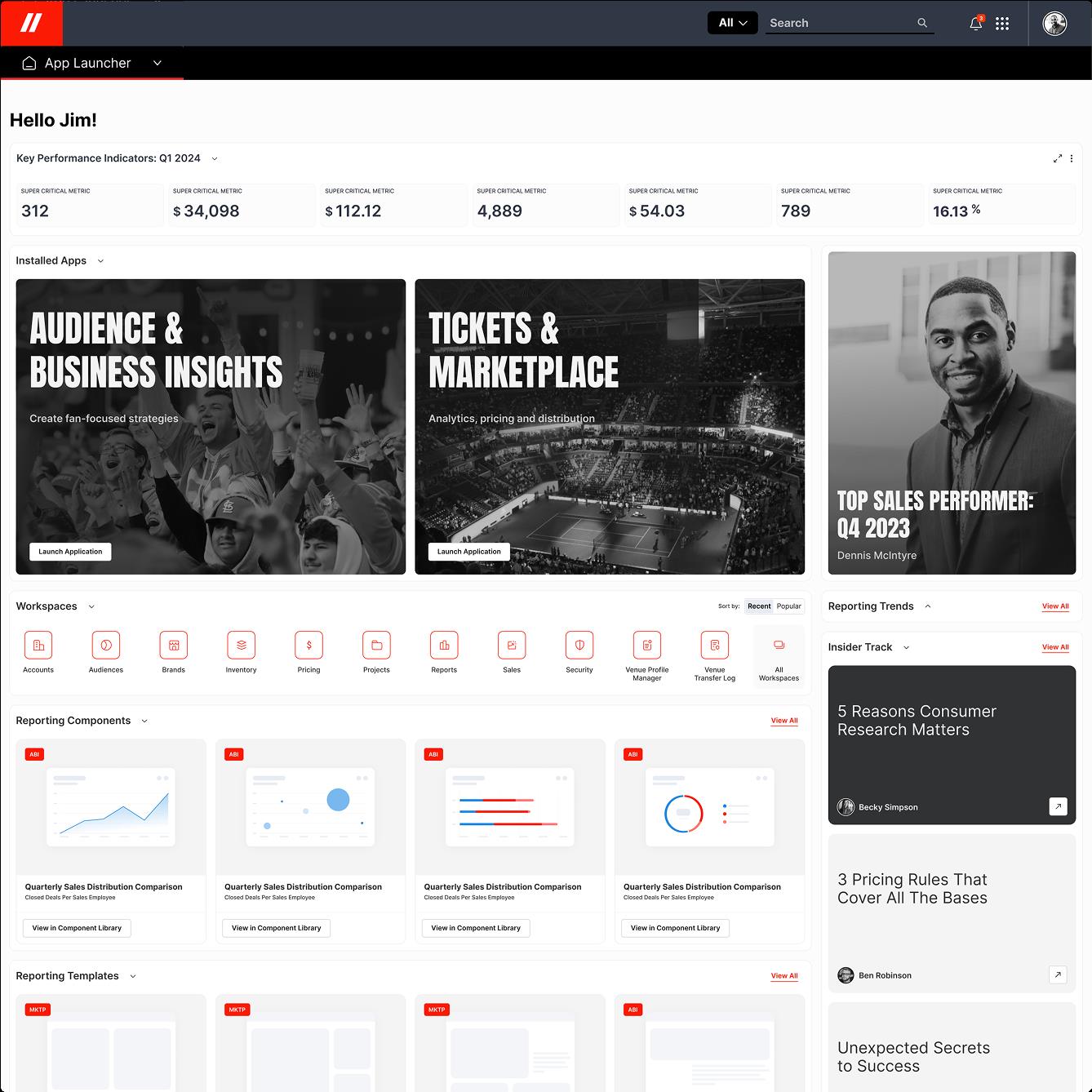Viewport: 1092px width, 1092px height.
Task: Open the line chart component thumbnail
Action: point(111,807)
